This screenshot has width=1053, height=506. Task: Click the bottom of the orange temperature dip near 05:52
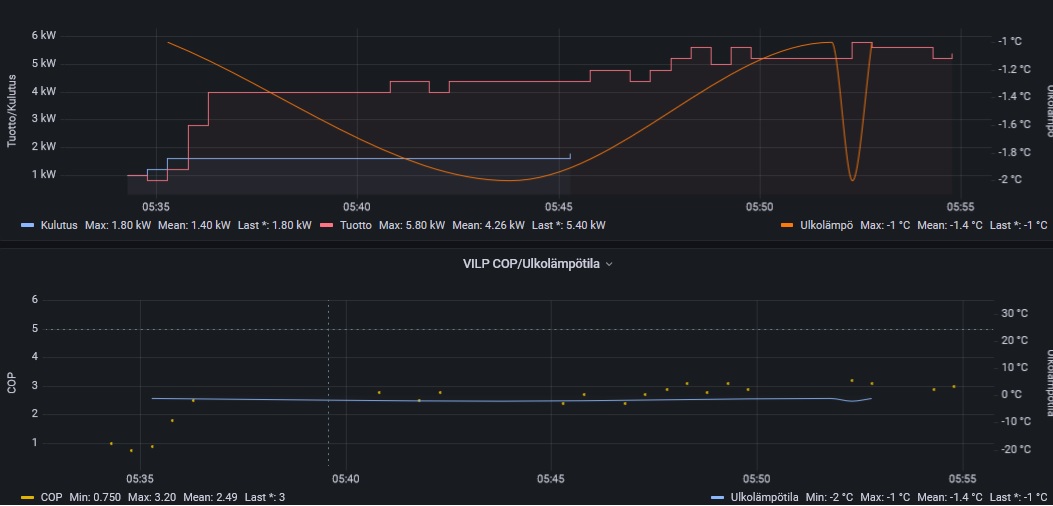[851, 180]
